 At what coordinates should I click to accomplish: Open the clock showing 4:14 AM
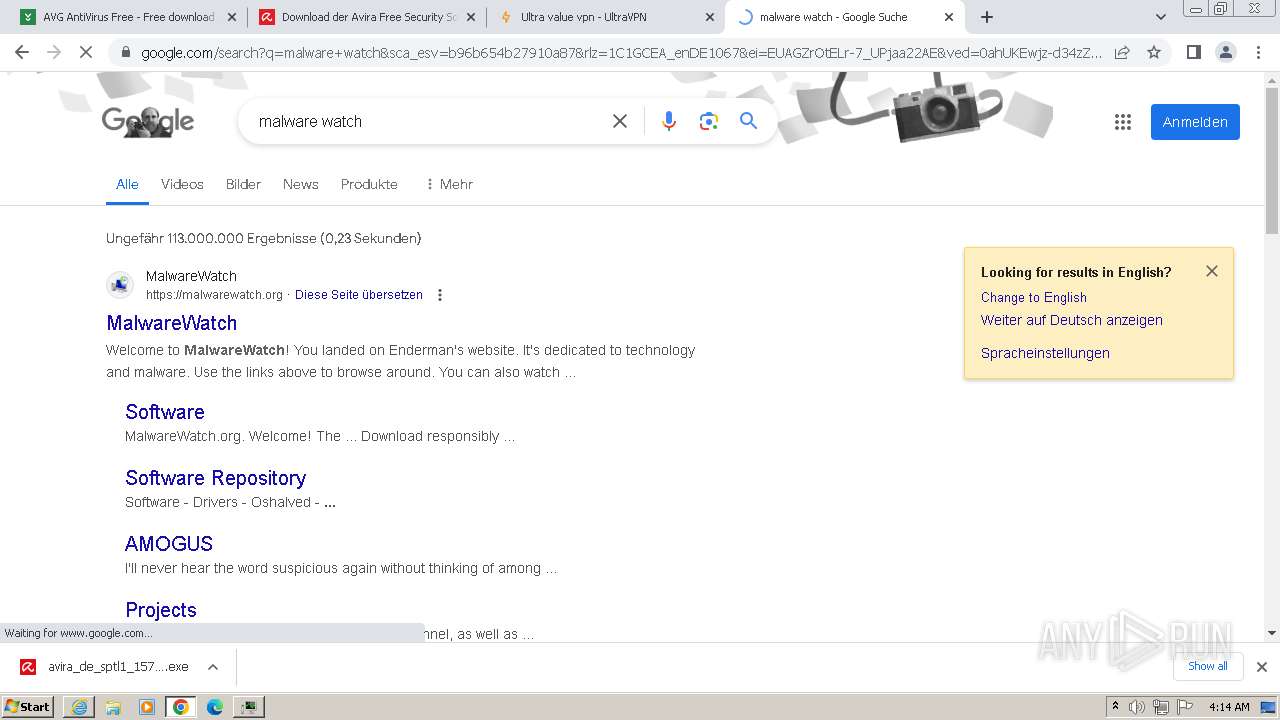[1229, 707]
